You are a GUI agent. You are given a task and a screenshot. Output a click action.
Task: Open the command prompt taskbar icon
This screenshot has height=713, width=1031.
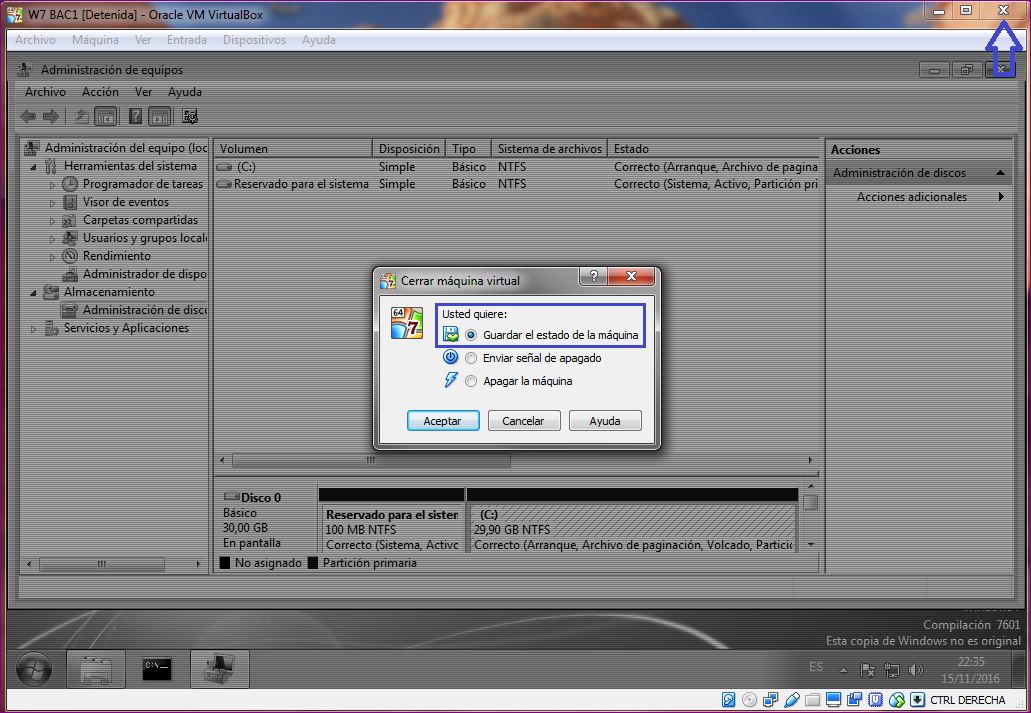coord(157,669)
